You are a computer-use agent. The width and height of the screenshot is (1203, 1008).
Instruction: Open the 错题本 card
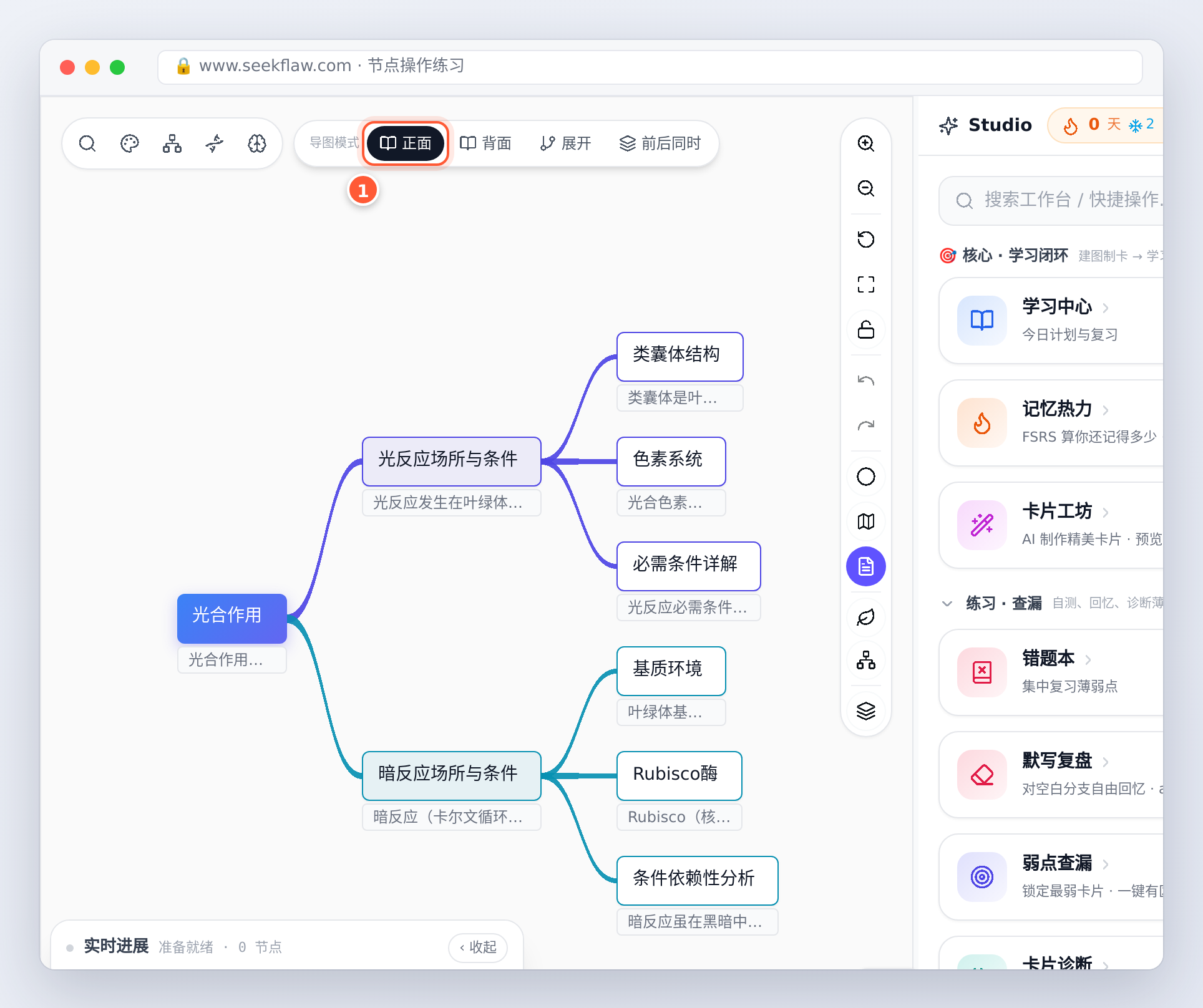click(x=1051, y=672)
